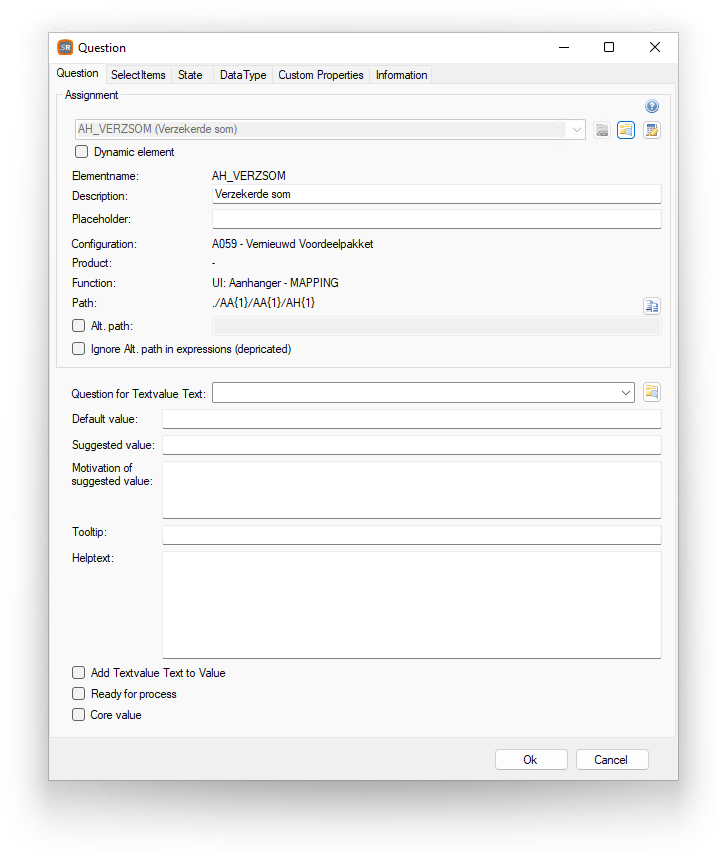Click the Cancel button
717x854 pixels.
611,760
